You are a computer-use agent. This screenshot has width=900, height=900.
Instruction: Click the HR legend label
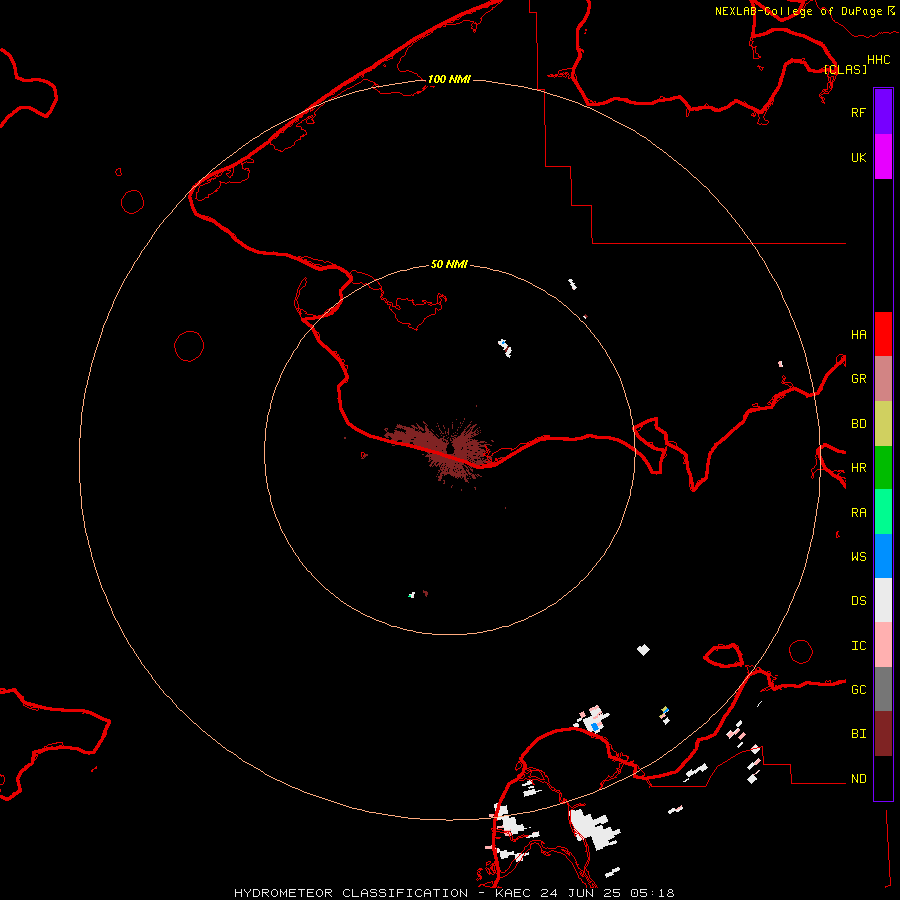(858, 468)
